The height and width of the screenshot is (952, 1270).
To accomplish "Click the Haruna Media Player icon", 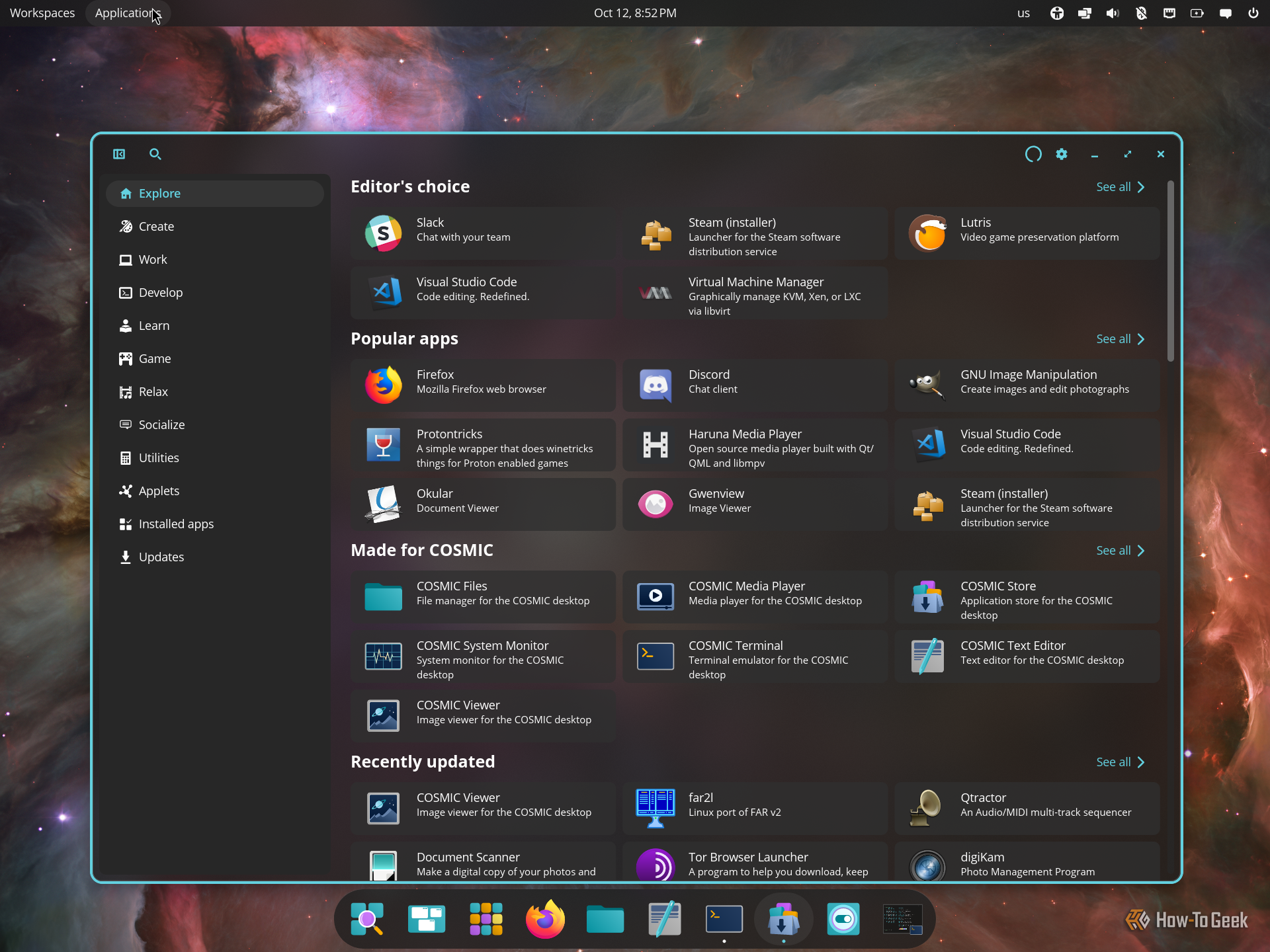I will point(656,445).
